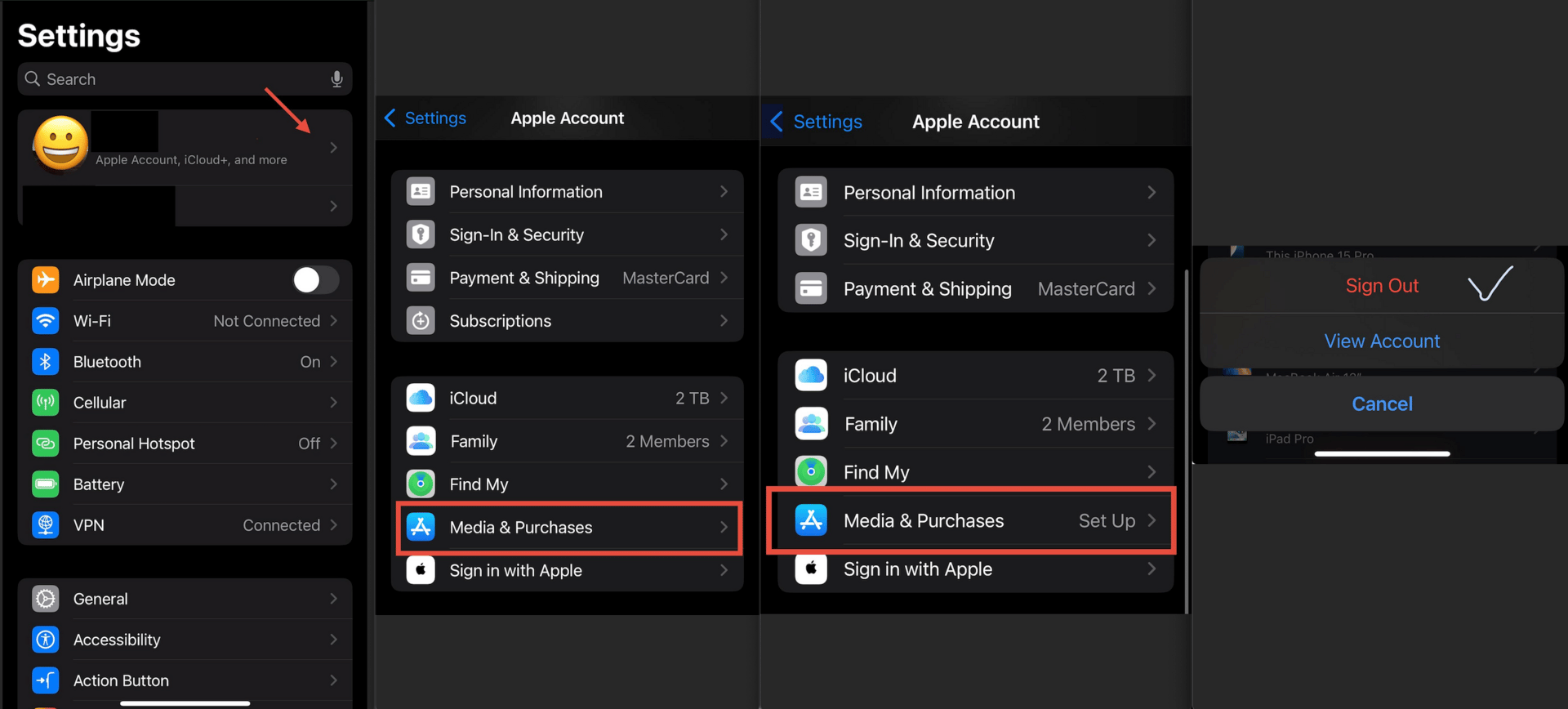Image resolution: width=1568 pixels, height=709 pixels.
Task: Expand the Personal Hotspot row chevron
Action: [x=333, y=444]
